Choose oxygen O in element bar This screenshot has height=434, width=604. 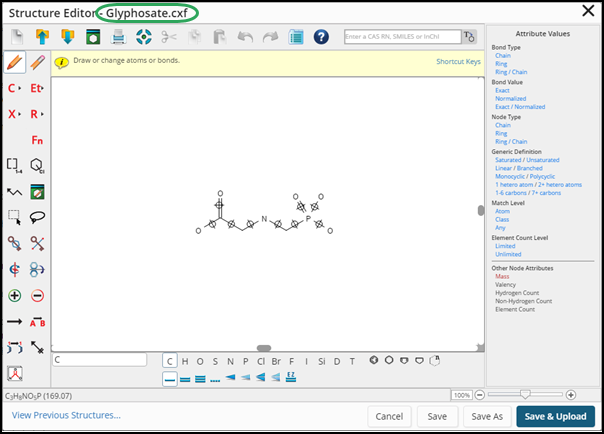(x=200, y=361)
